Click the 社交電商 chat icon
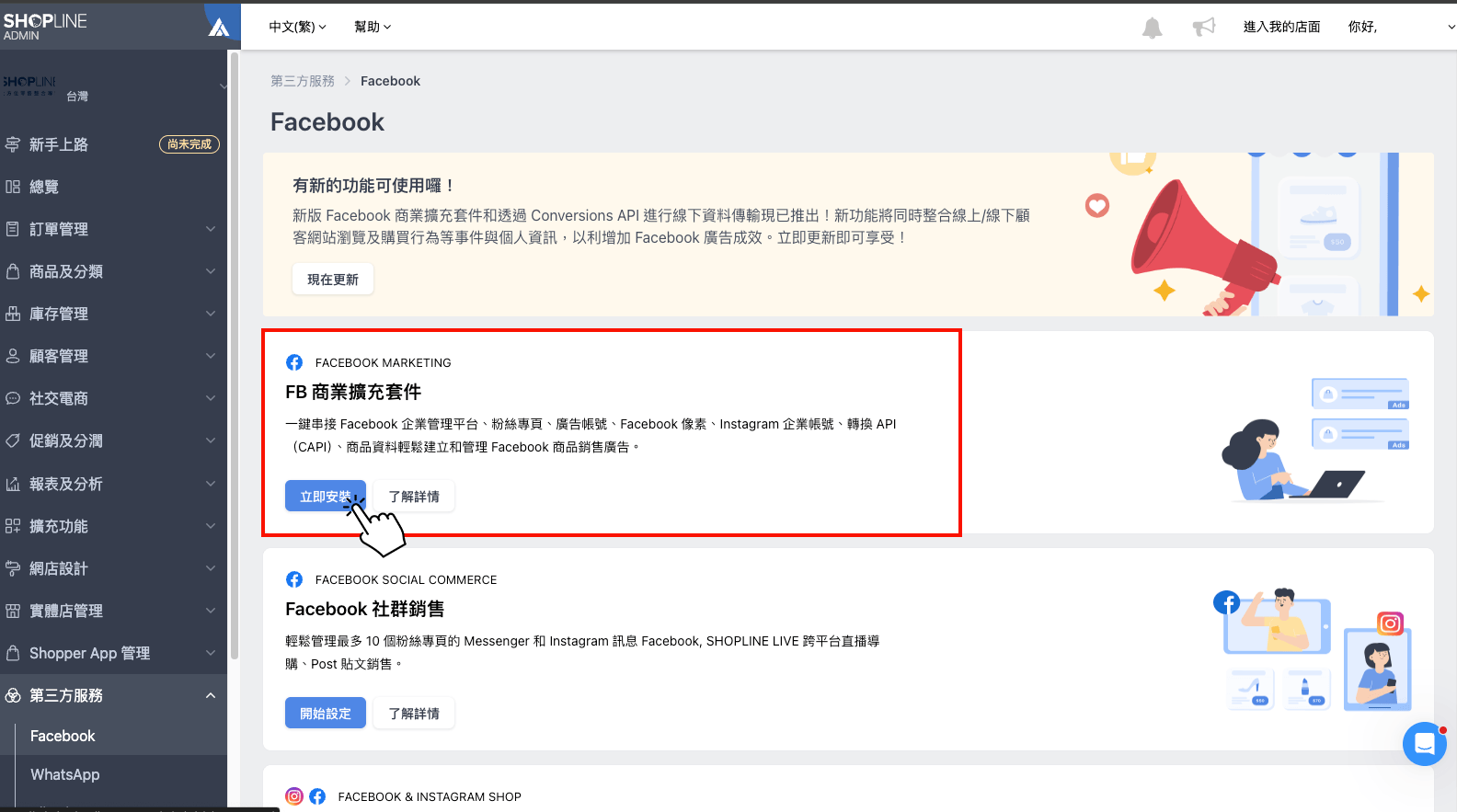The width and height of the screenshot is (1457, 812). coord(13,398)
